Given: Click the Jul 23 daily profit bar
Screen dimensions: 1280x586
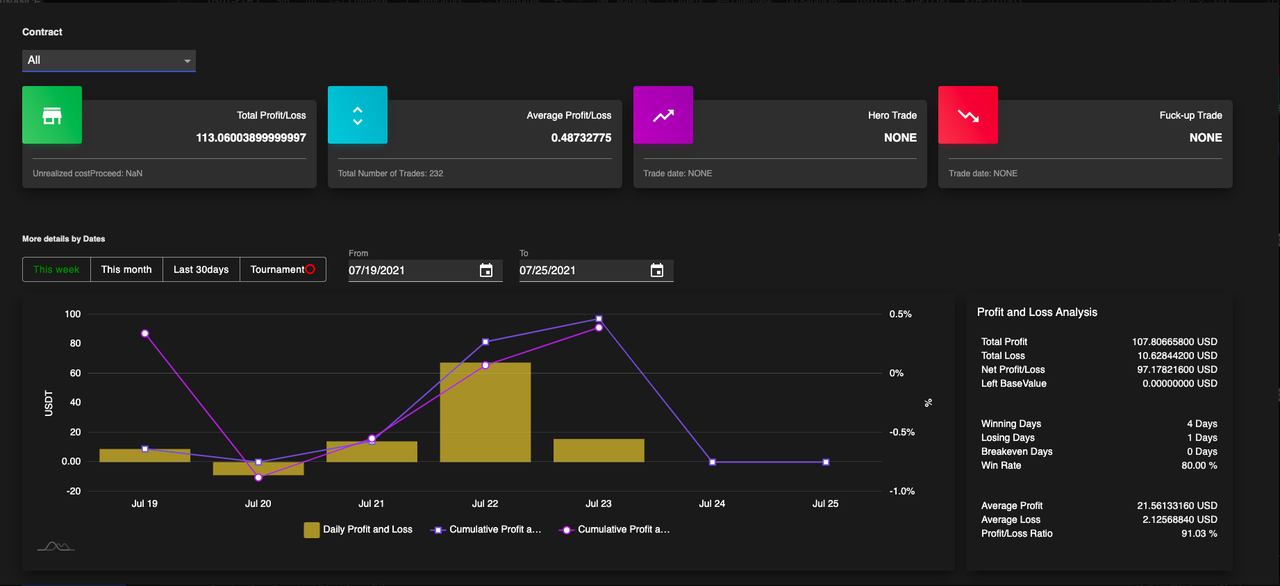Looking at the screenshot, I should click(599, 450).
